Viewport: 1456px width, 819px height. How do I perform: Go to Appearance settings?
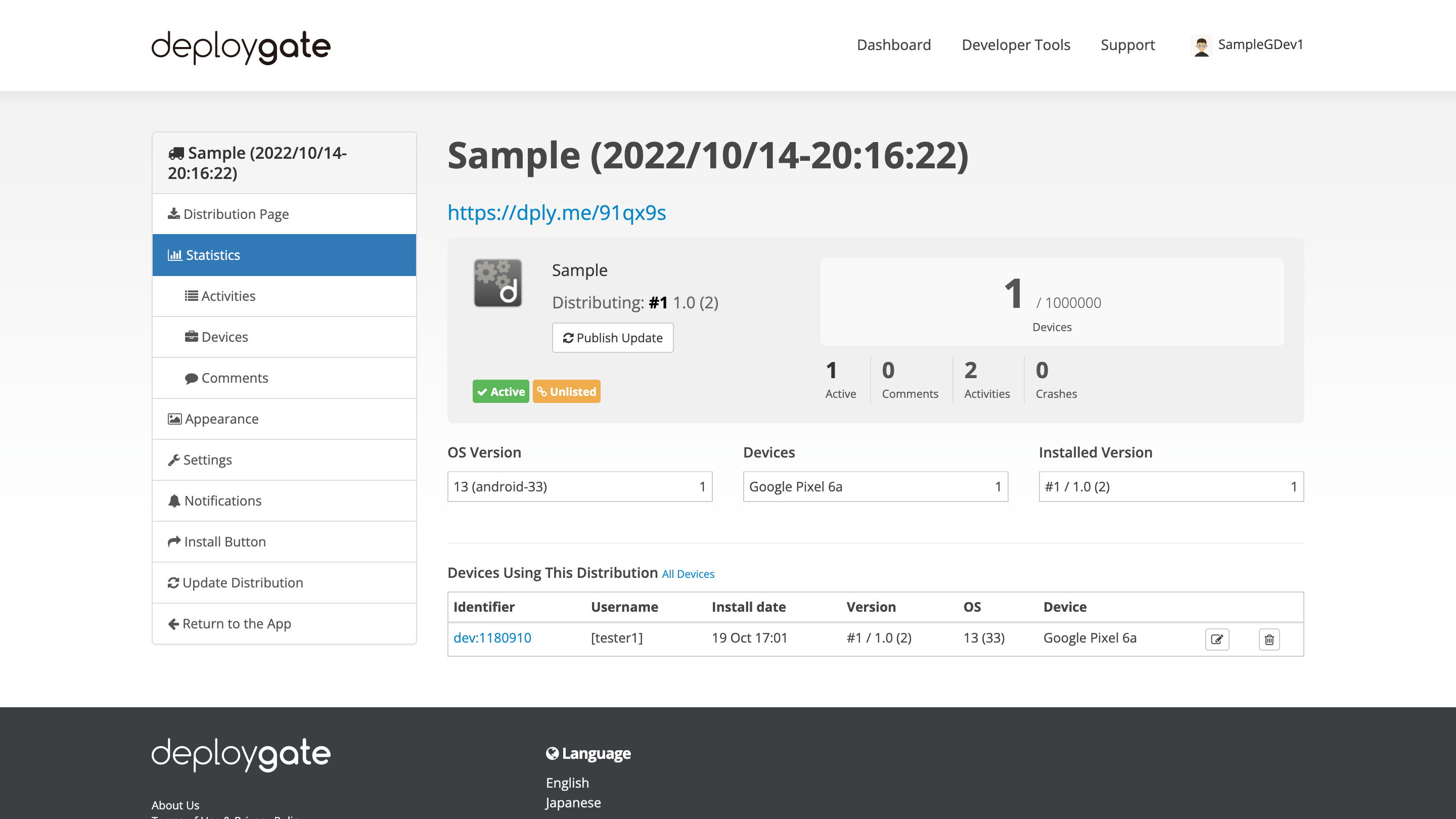pos(221,419)
